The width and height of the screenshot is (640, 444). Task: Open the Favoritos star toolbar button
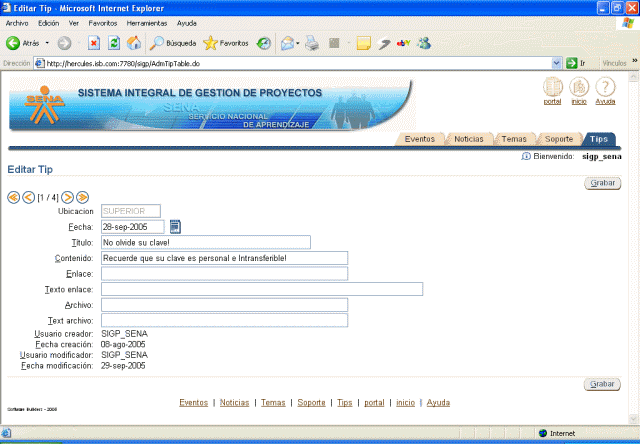click(x=226, y=43)
